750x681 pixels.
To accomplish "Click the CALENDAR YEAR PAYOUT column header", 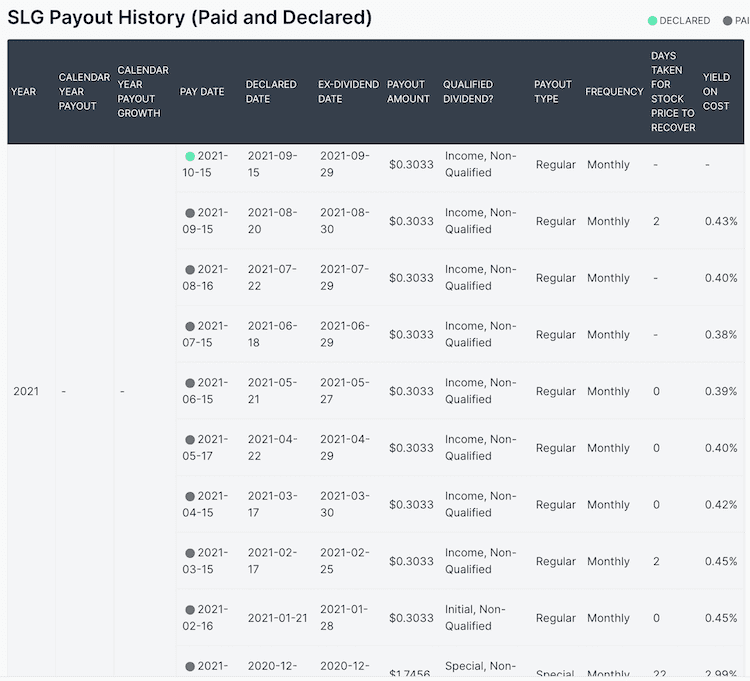I will tap(84, 91).
